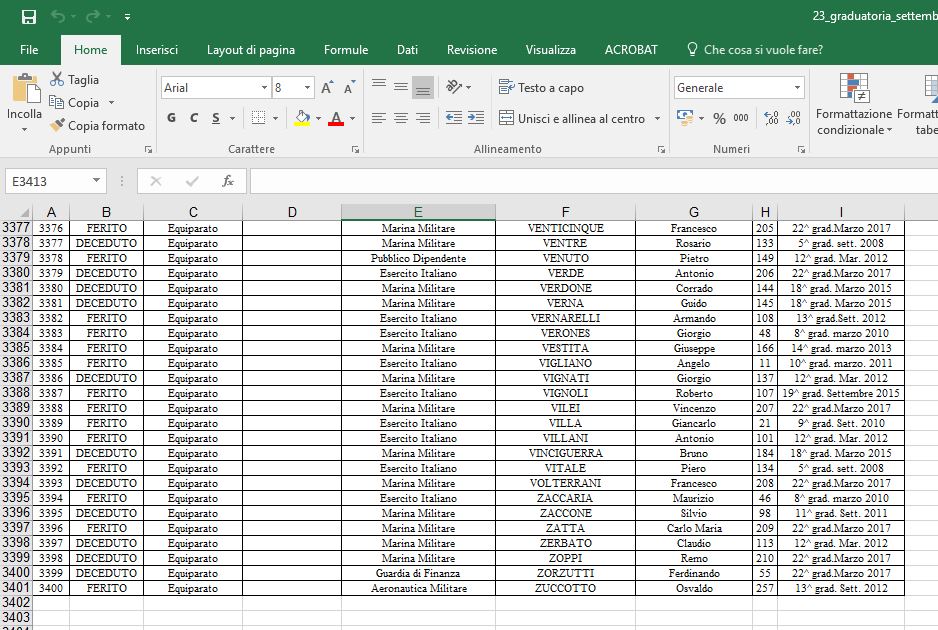Image resolution: width=938 pixels, height=630 pixels.
Task: Decrease font size
Action: 350,88
